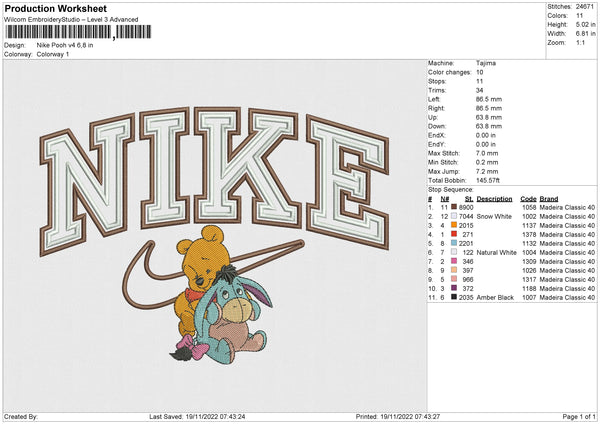
Task: Select the Snow White color swatch
Action: pos(454,216)
